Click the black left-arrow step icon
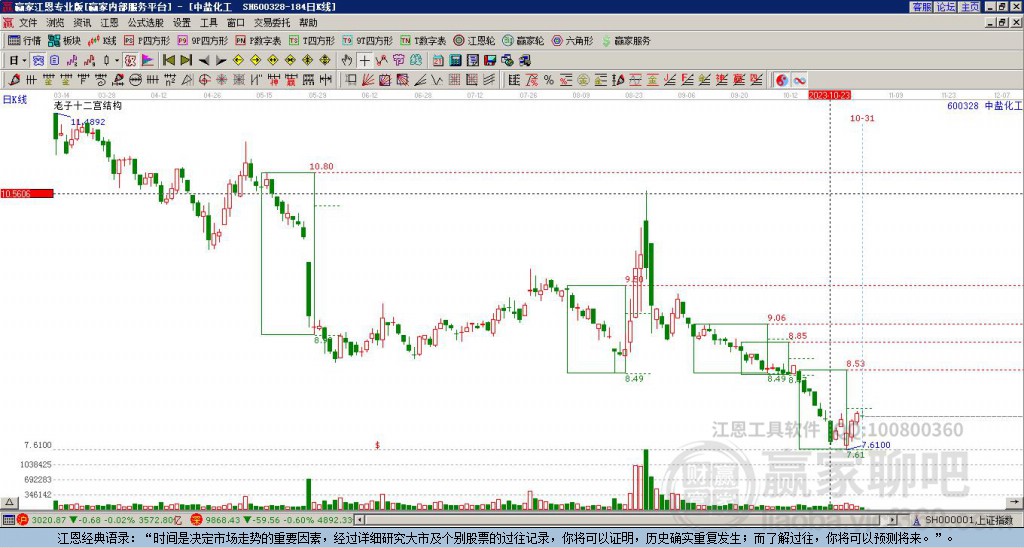1024x548 pixels. tap(204, 60)
